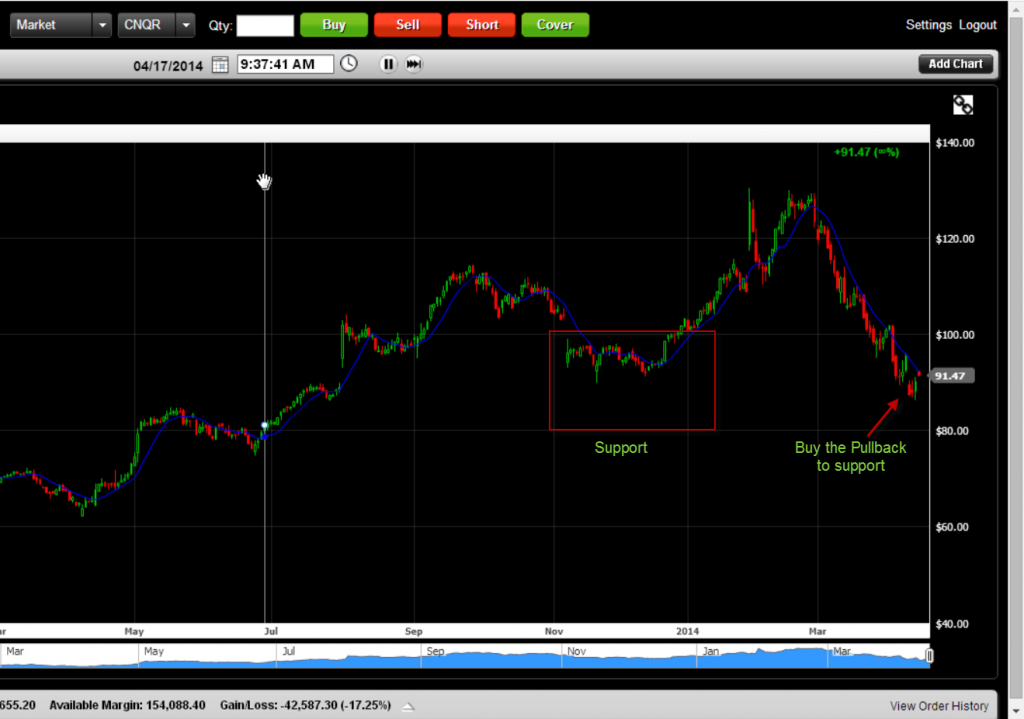The height and width of the screenshot is (719, 1024).
Task: Open View Order History
Action: click(x=938, y=705)
